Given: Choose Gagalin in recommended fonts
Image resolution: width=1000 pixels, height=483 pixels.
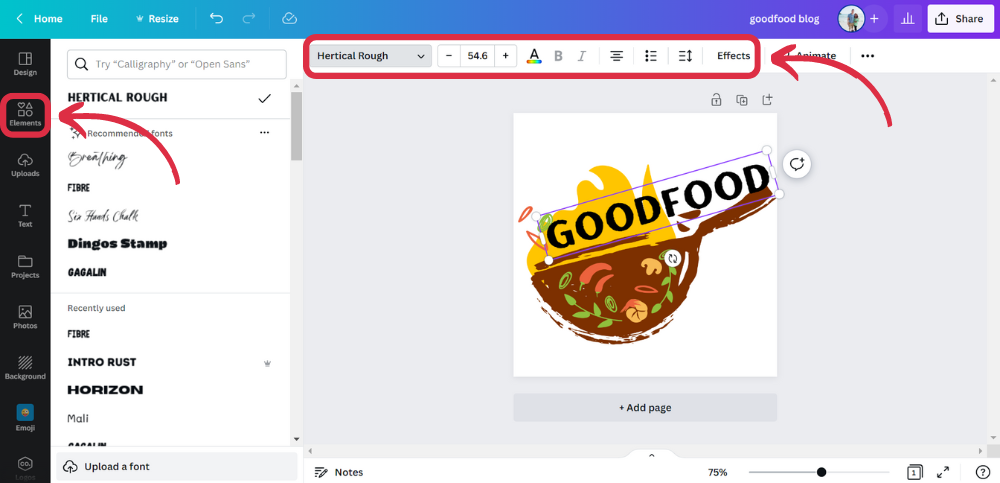Looking at the screenshot, I should (x=87, y=272).
